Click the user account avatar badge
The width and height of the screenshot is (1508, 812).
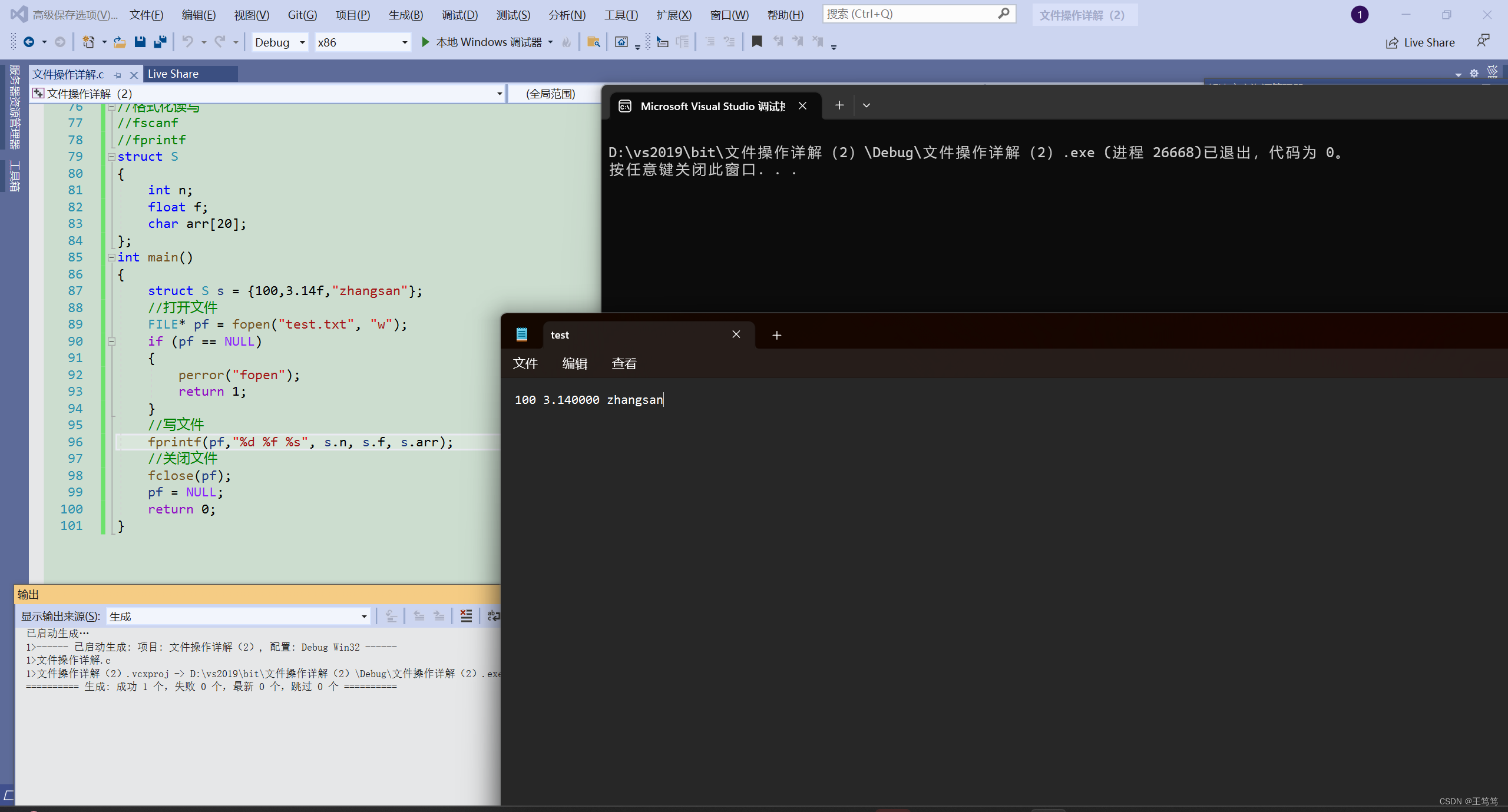click(x=1360, y=15)
